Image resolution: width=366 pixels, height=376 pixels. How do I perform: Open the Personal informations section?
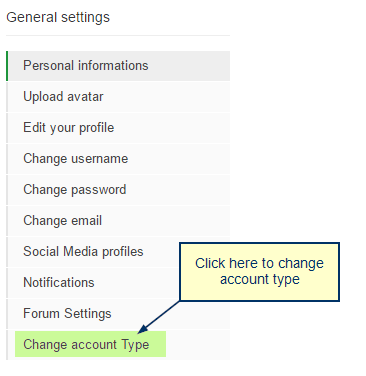click(x=118, y=66)
